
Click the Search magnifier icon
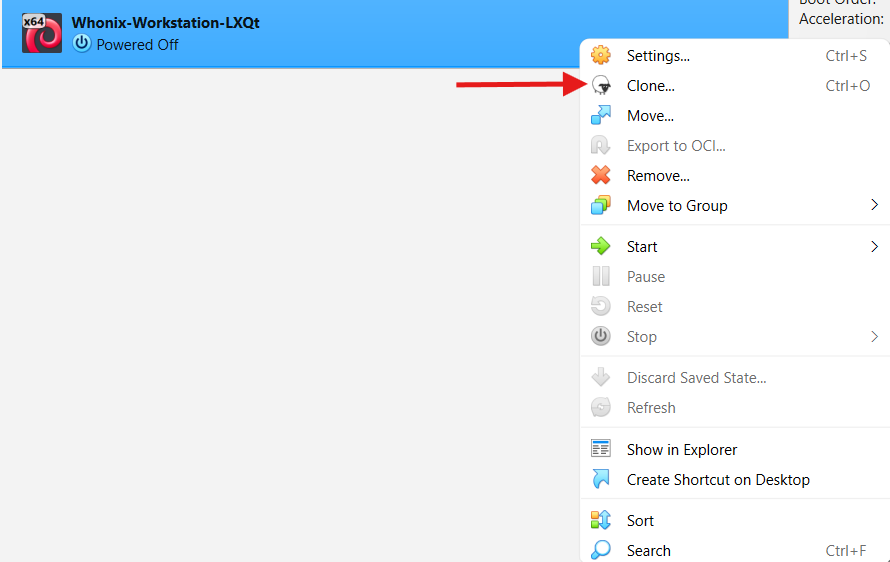pos(601,551)
